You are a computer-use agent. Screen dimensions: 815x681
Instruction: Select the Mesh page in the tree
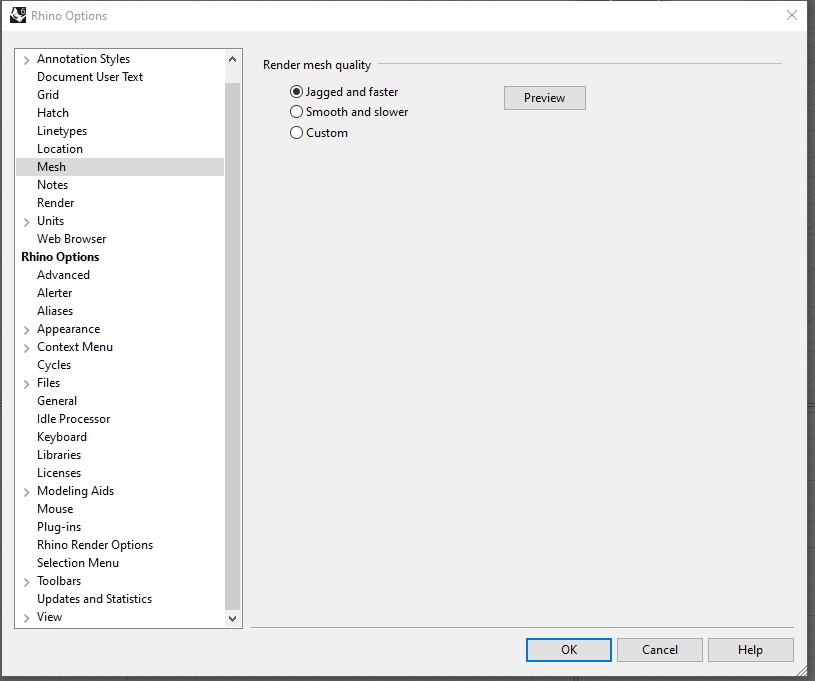tap(120, 167)
